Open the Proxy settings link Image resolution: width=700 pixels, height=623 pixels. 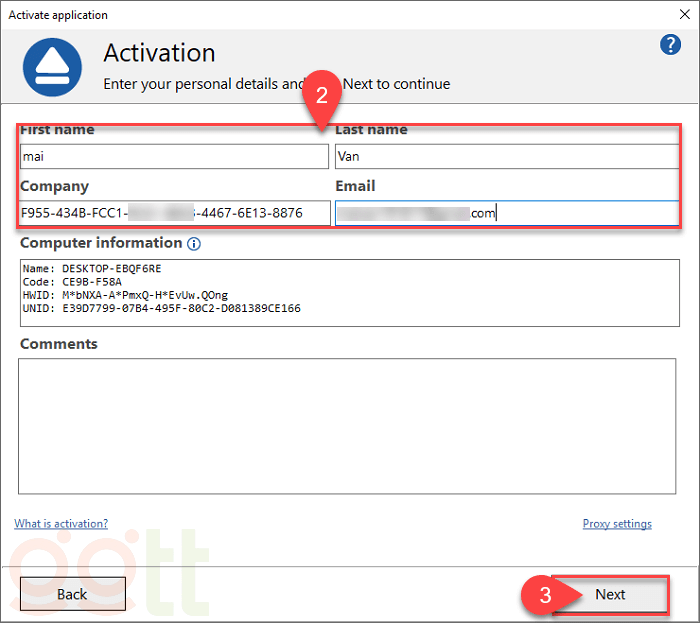(617, 524)
